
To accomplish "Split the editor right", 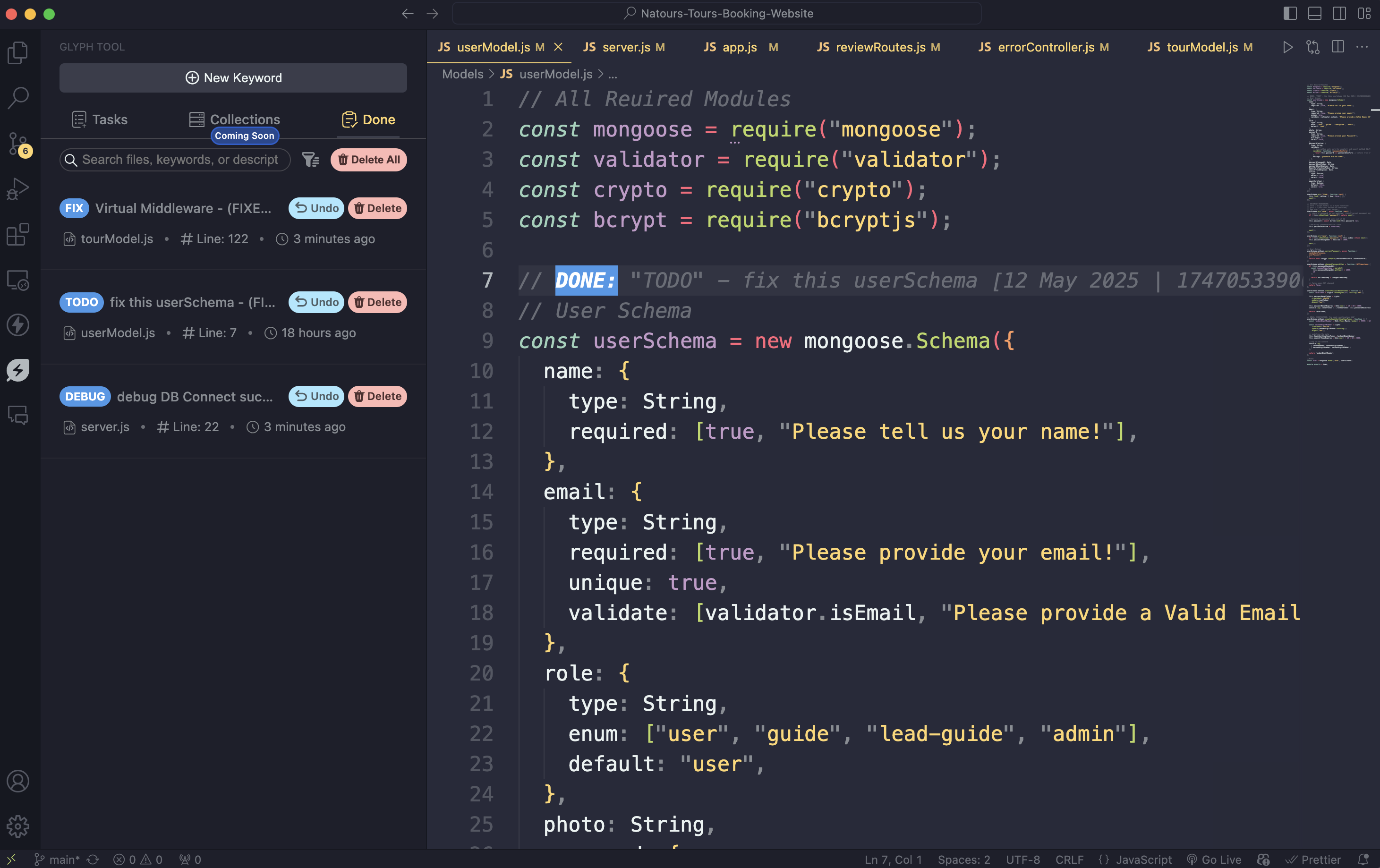I will pyautogui.click(x=1337, y=47).
